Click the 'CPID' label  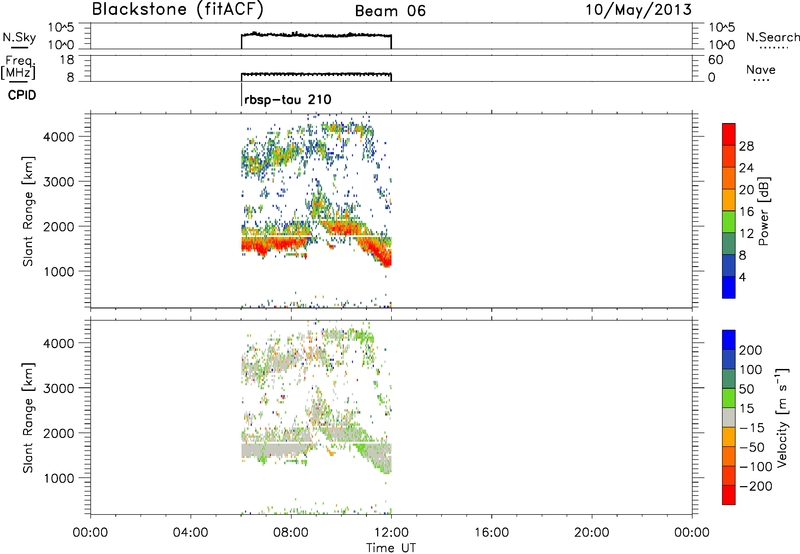point(22,95)
